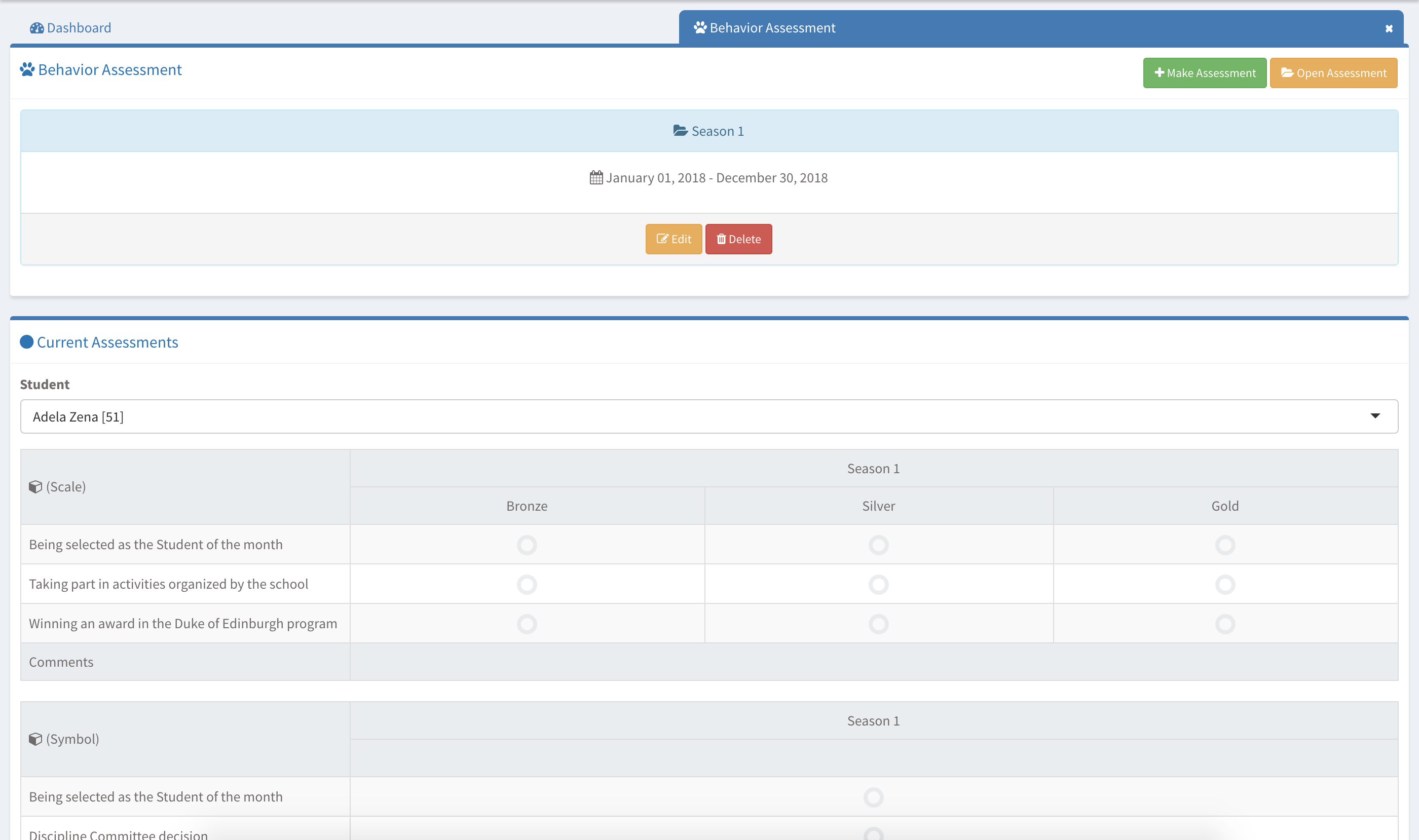The height and width of the screenshot is (840, 1419).
Task: Select the Symbol table radio for Student of the month
Action: click(873, 797)
